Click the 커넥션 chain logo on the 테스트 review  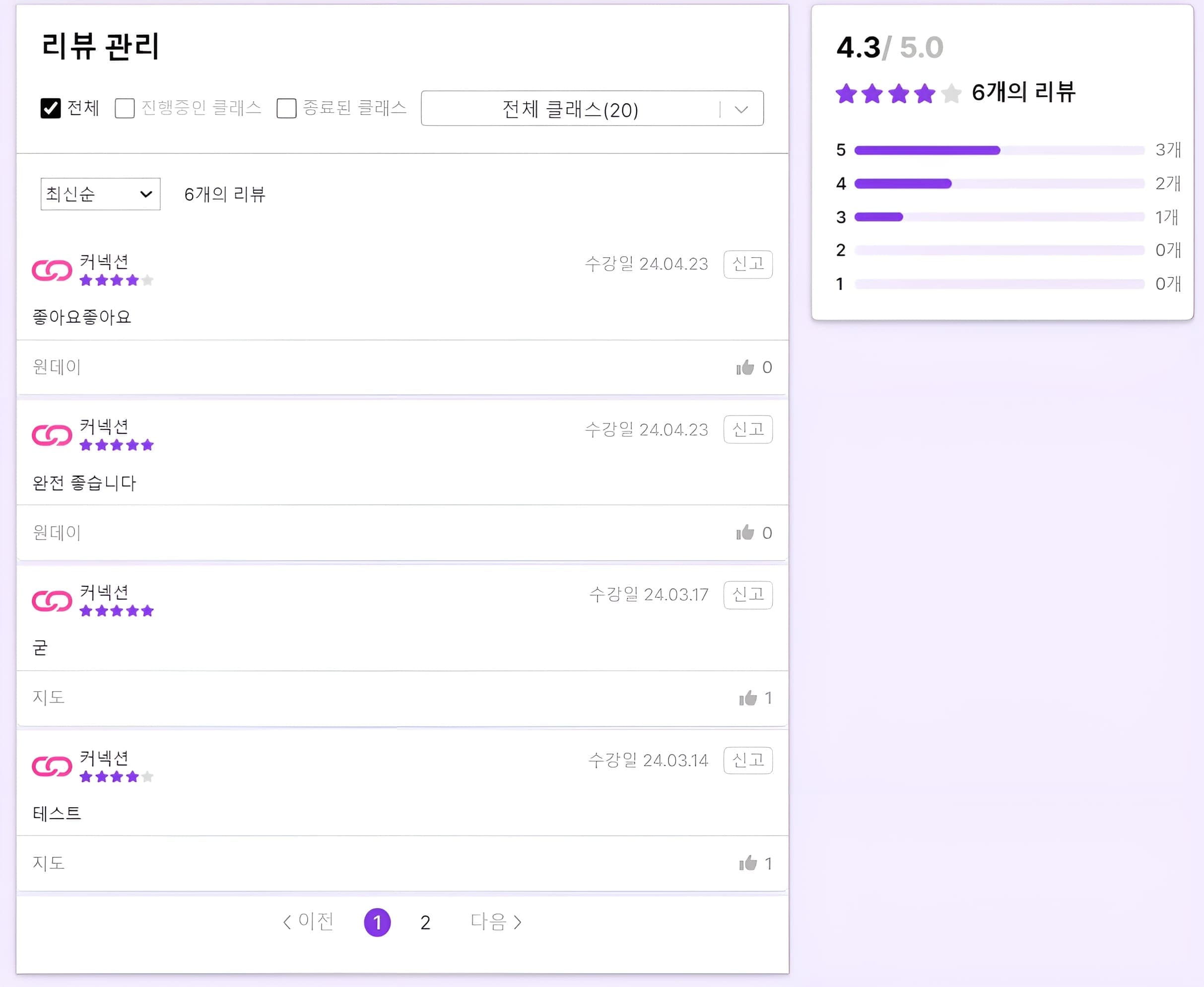(x=51, y=766)
